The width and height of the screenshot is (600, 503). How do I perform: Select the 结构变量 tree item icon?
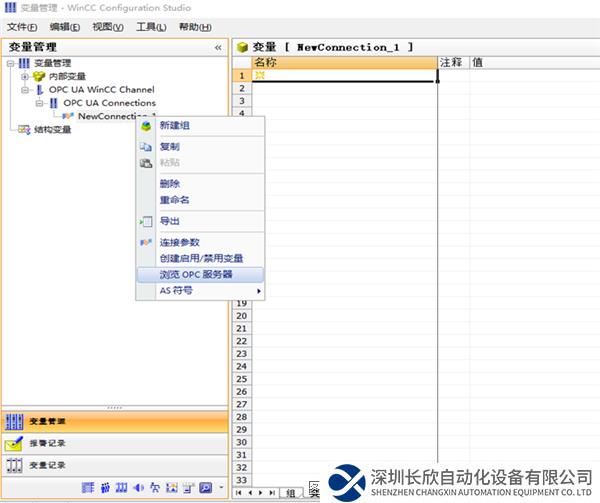[x=24, y=129]
